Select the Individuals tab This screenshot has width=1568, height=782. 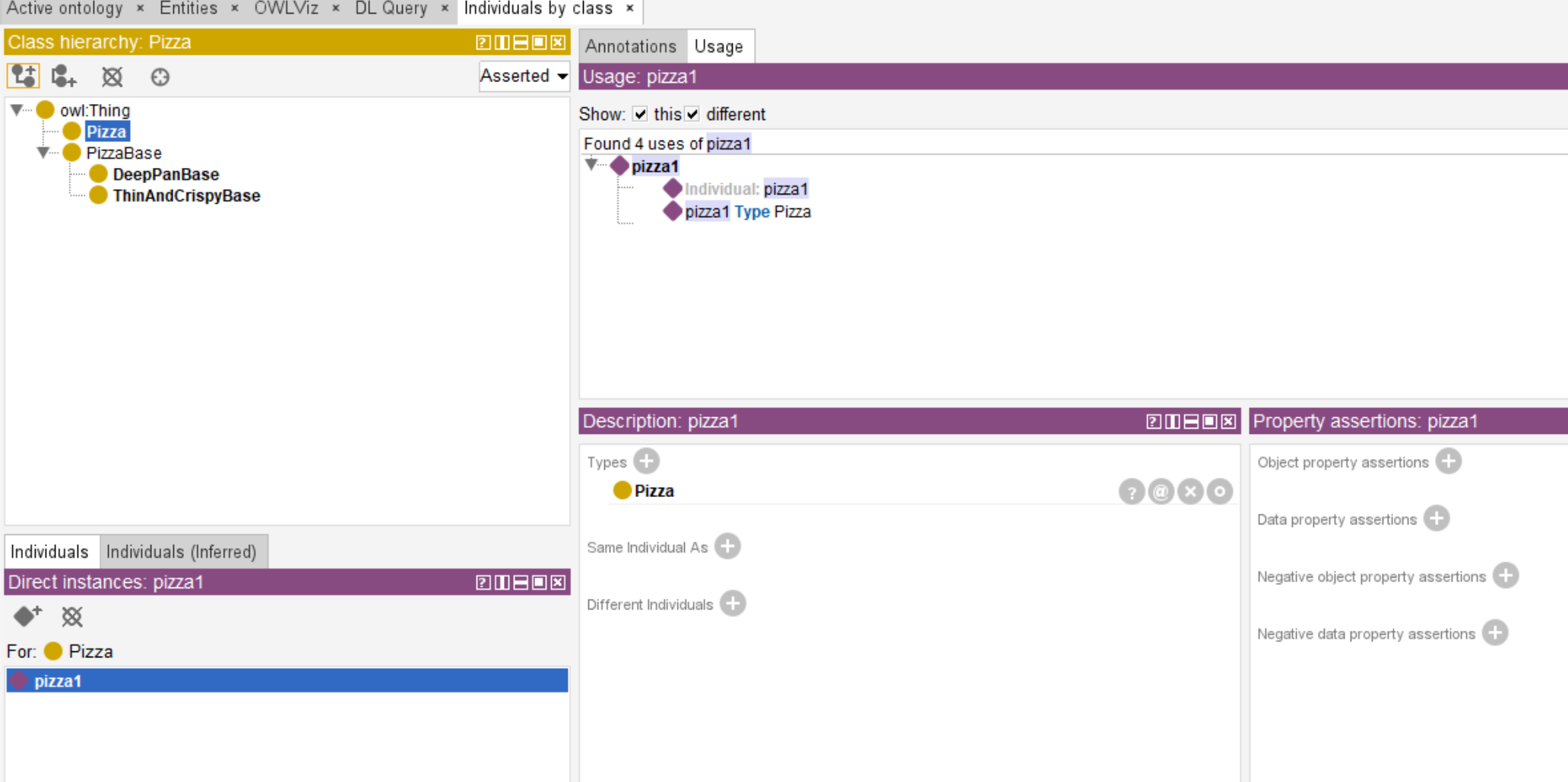49,552
